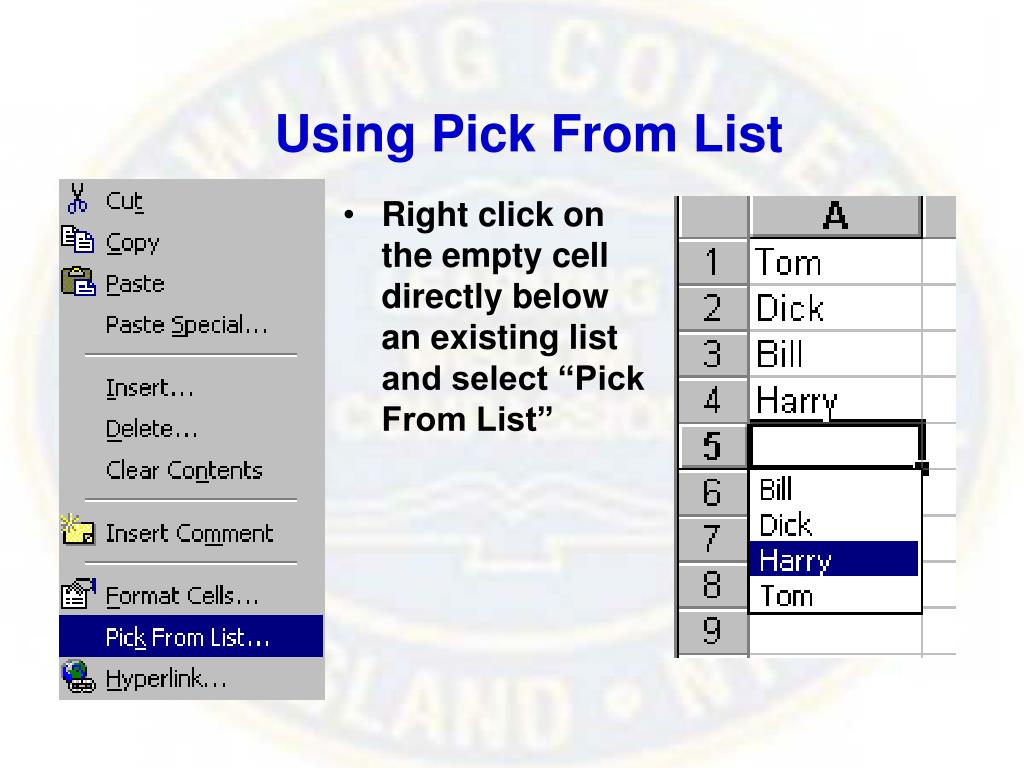
Task: Select row 9 header
Action: click(712, 631)
